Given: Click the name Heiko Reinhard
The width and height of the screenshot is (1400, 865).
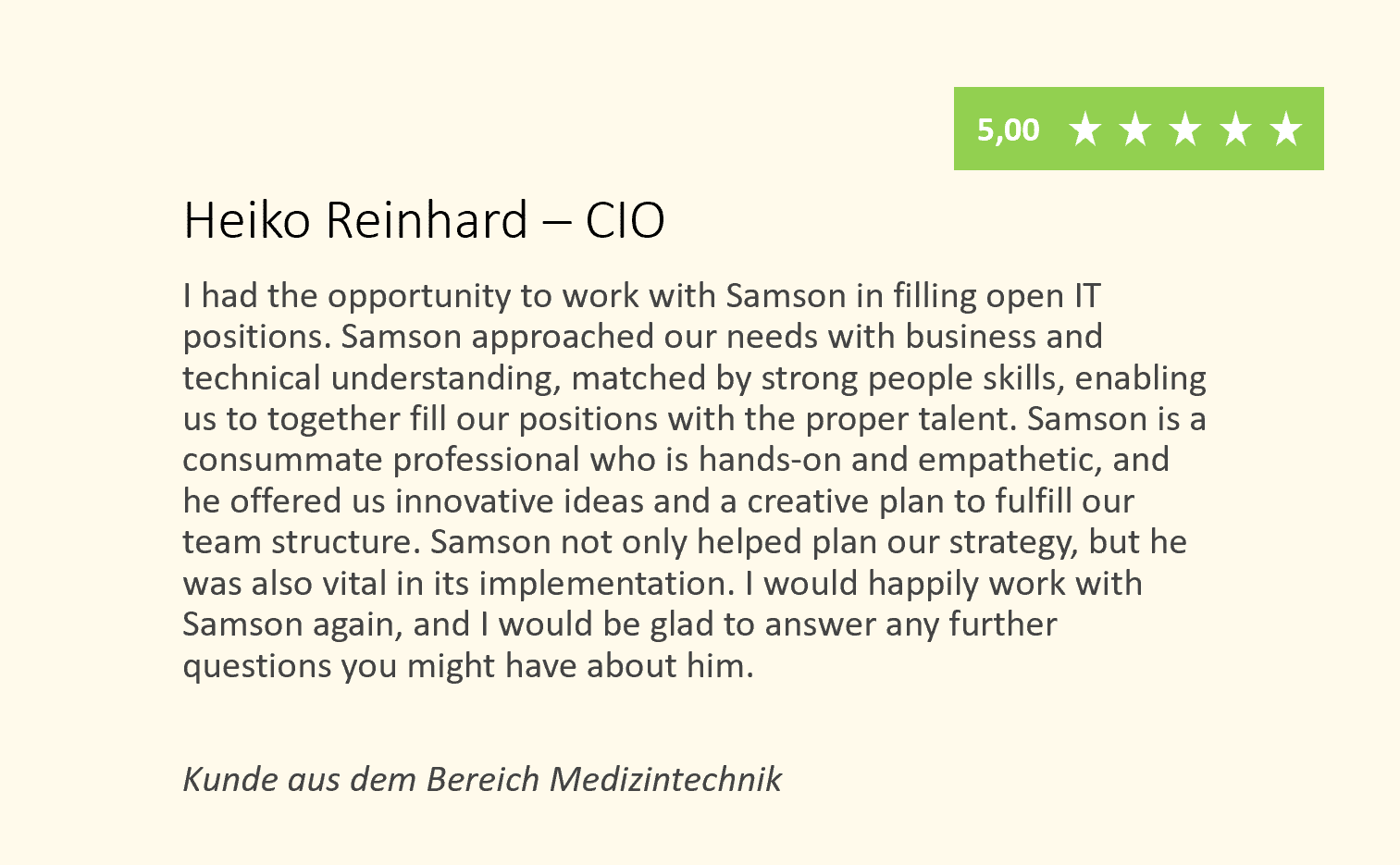Looking at the screenshot, I should click(356, 220).
